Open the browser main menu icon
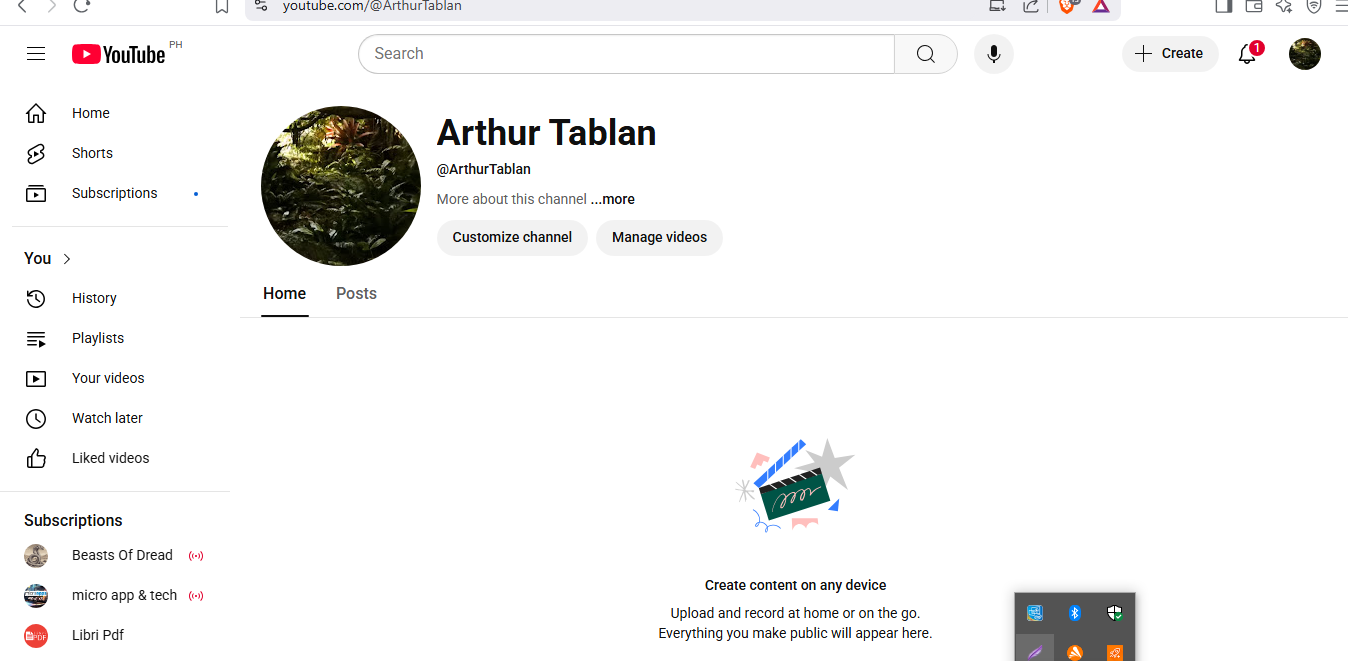1348x661 pixels. [1341, 6]
